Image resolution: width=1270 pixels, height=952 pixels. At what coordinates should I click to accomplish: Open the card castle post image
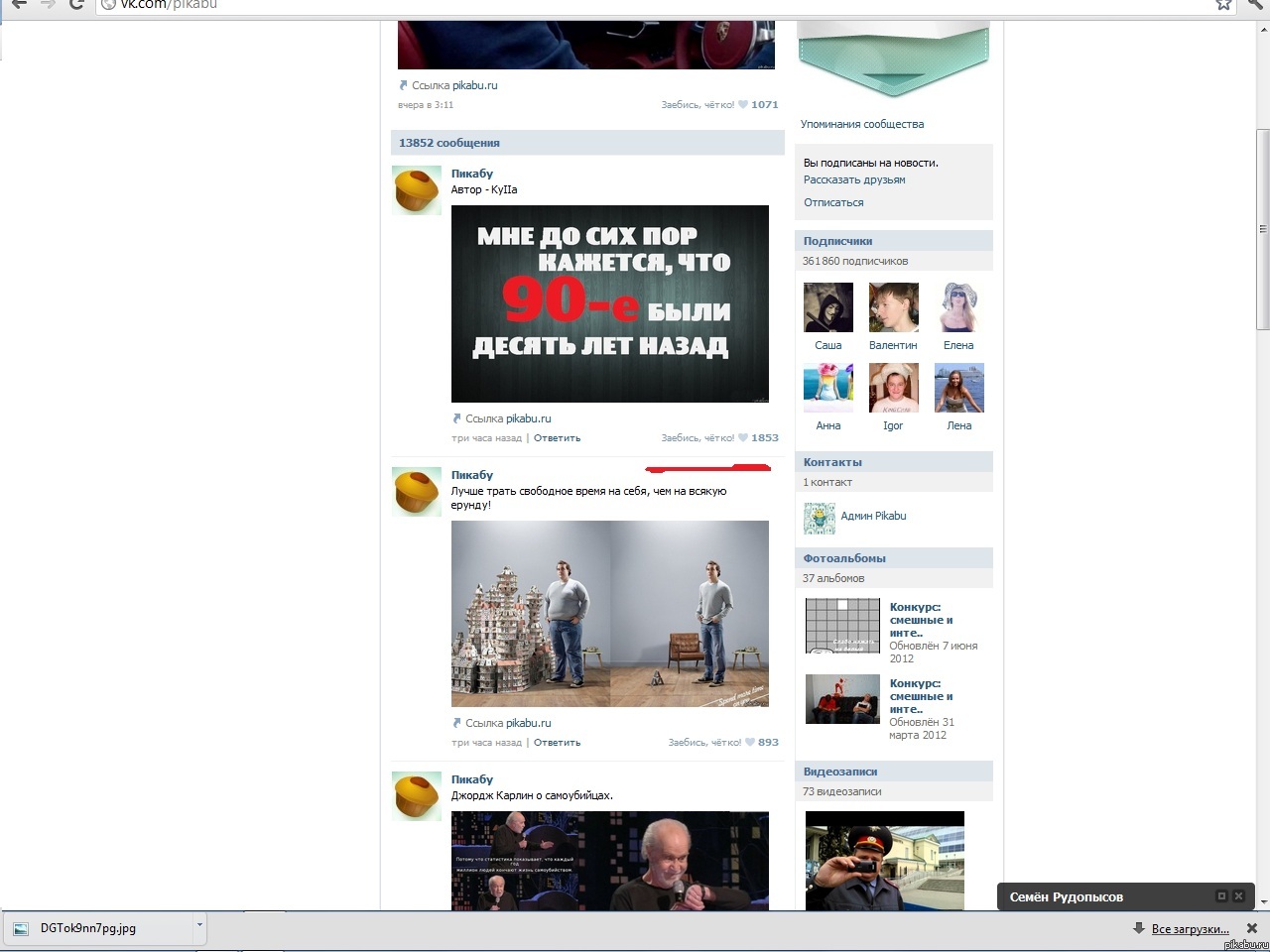pos(609,614)
